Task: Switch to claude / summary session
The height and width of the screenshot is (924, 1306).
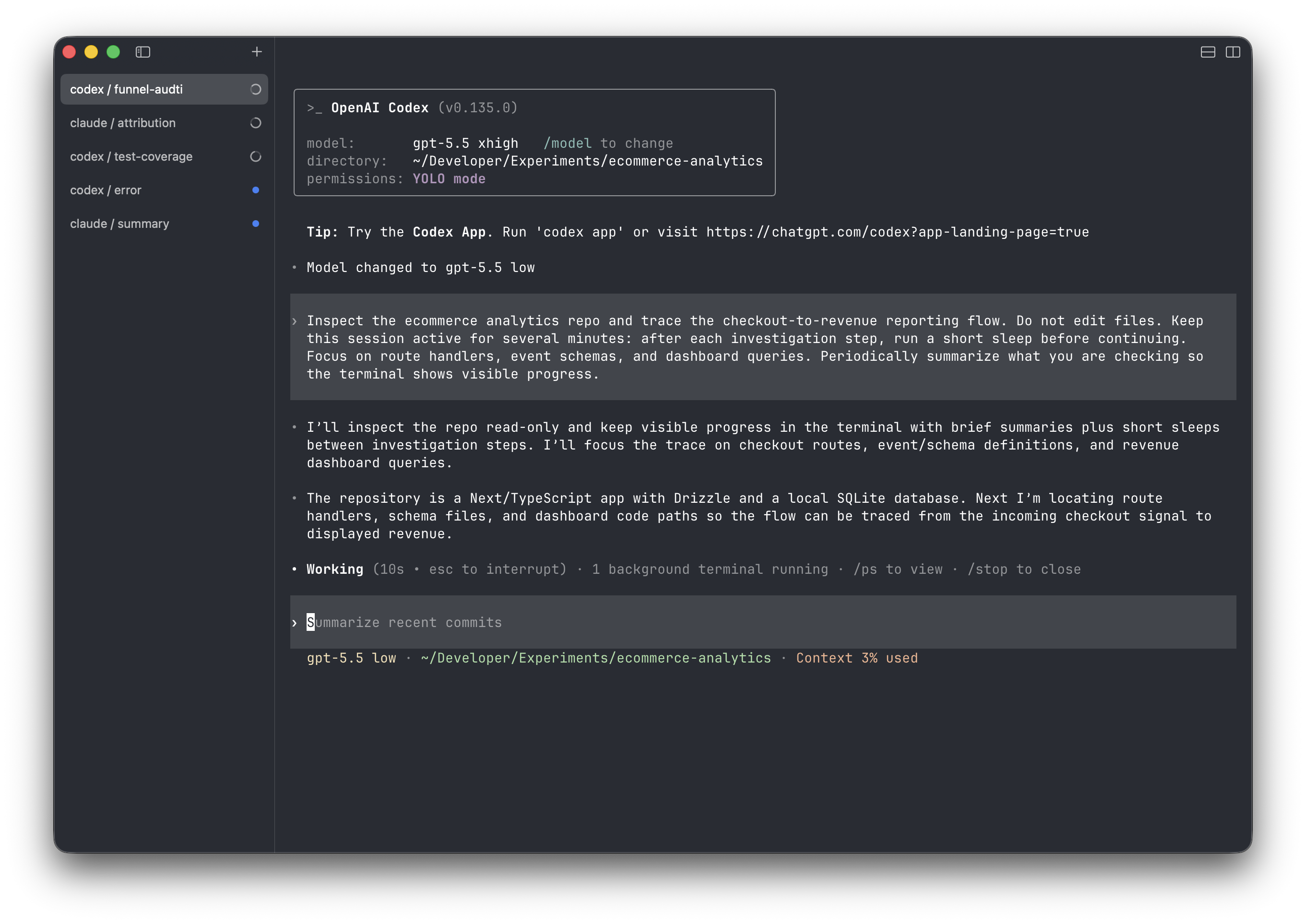Action: click(x=164, y=224)
